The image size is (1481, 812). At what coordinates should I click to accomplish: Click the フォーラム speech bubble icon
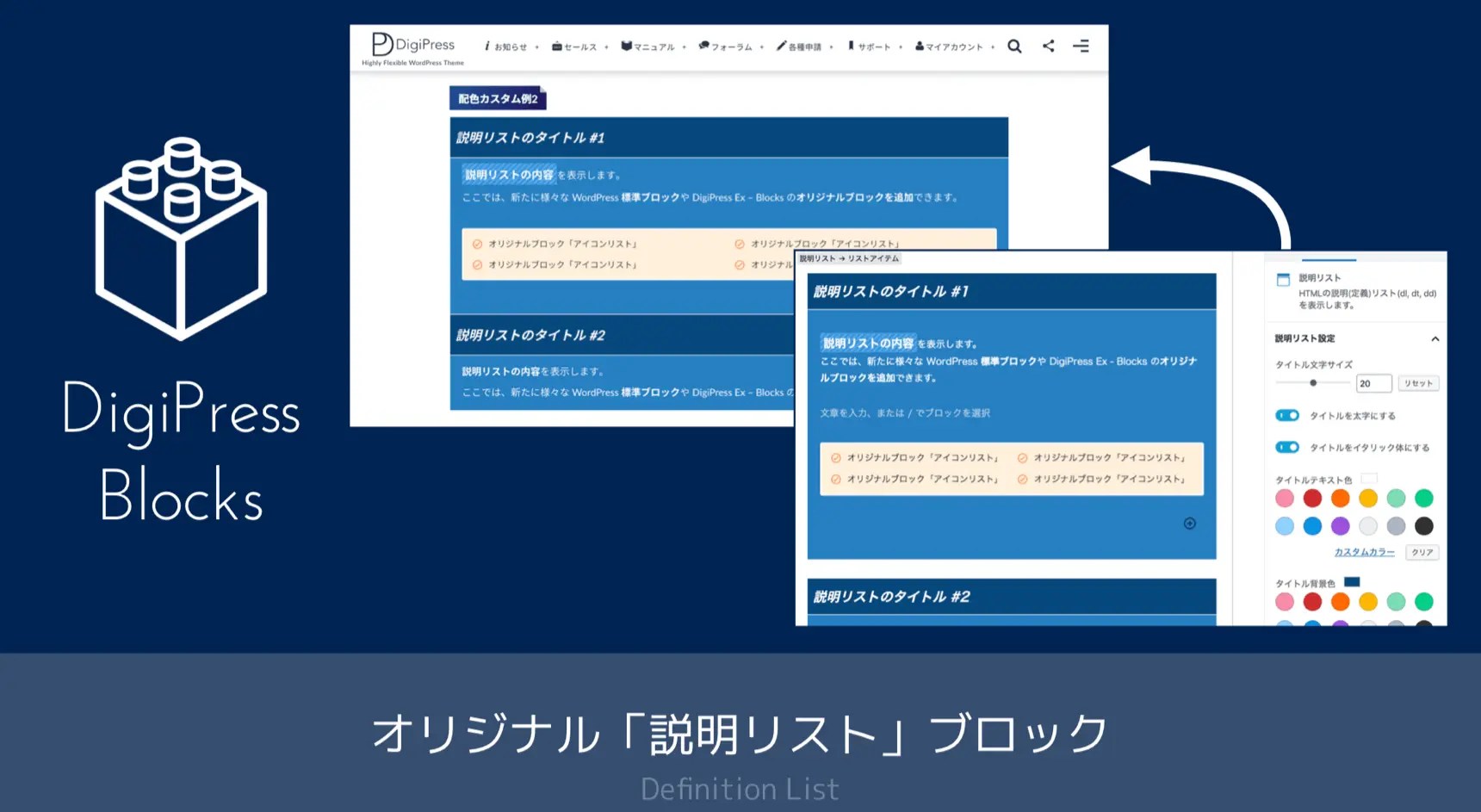click(x=703, y=46)
